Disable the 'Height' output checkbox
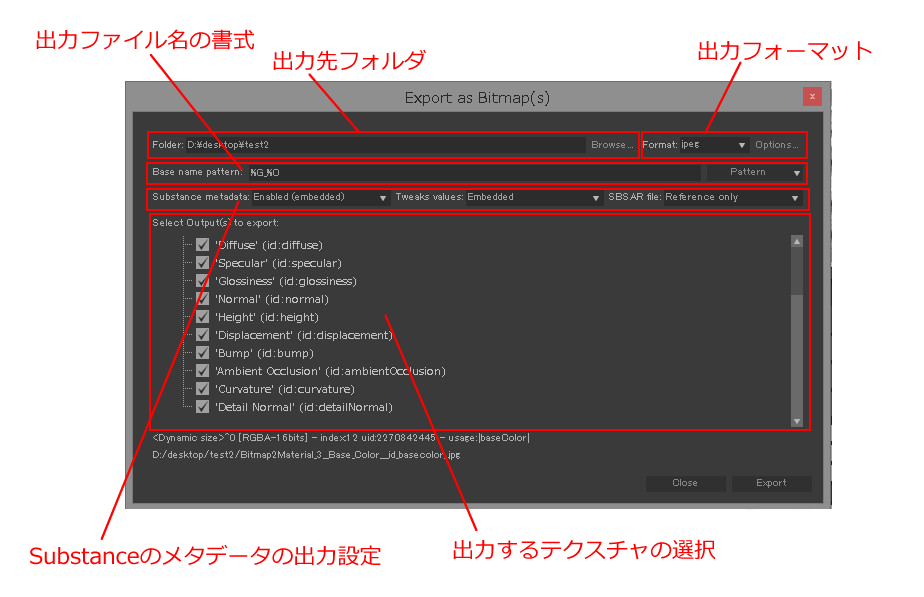 (x=203, y=317)
